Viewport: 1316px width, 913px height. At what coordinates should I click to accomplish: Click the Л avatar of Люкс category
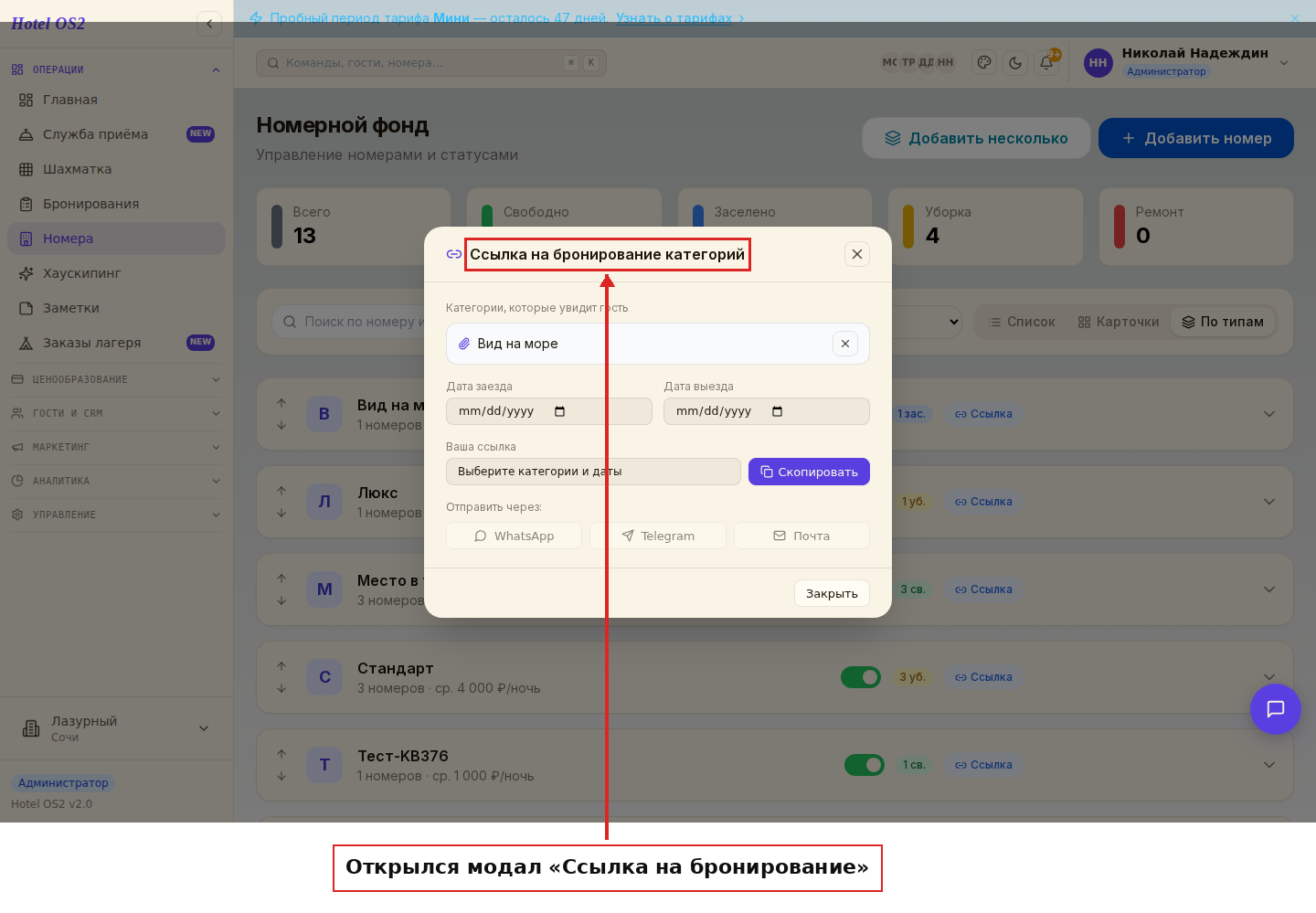click(324, 502)
